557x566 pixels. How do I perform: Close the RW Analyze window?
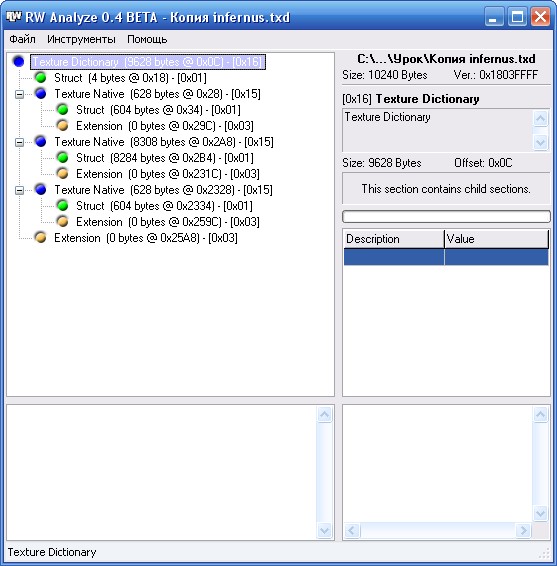(540, 17)
